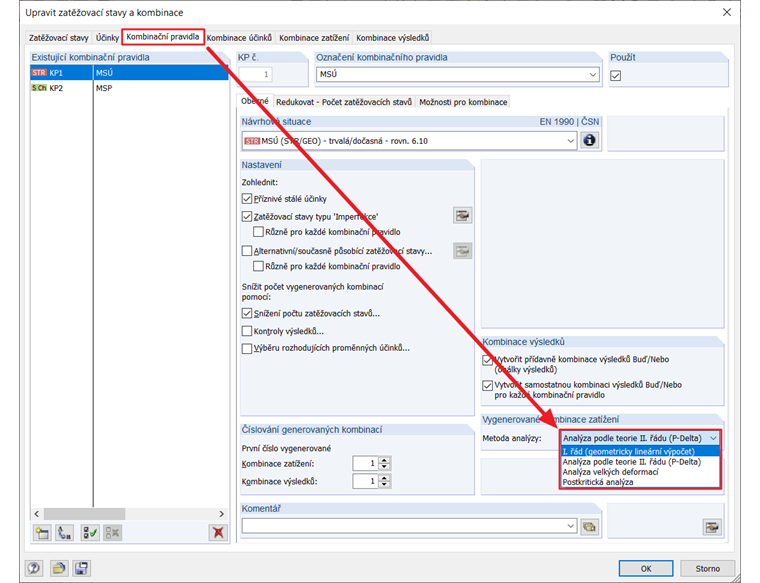Click into the Kombinace výsledků number field
This screenshot has width=760, height=583.
coord(365,481)
